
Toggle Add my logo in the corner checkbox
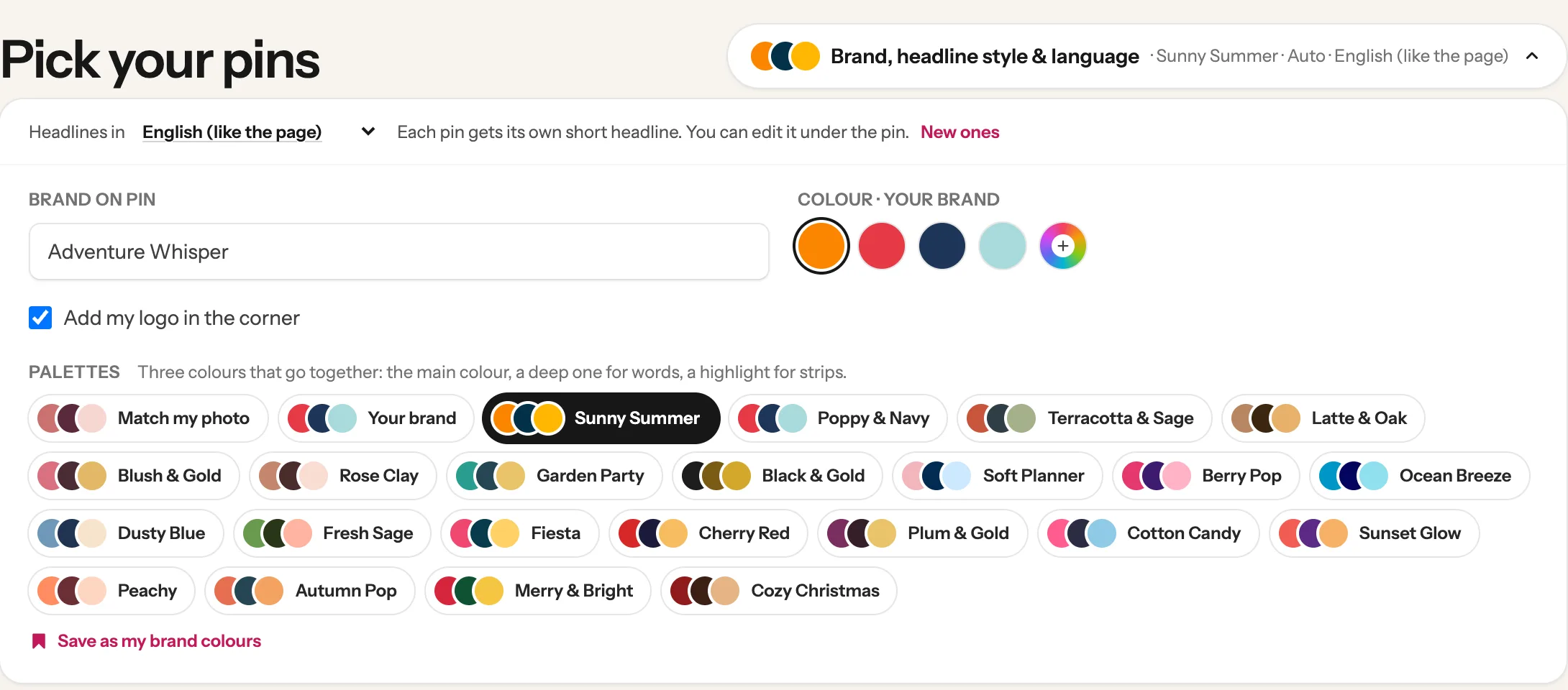[40, 318]
